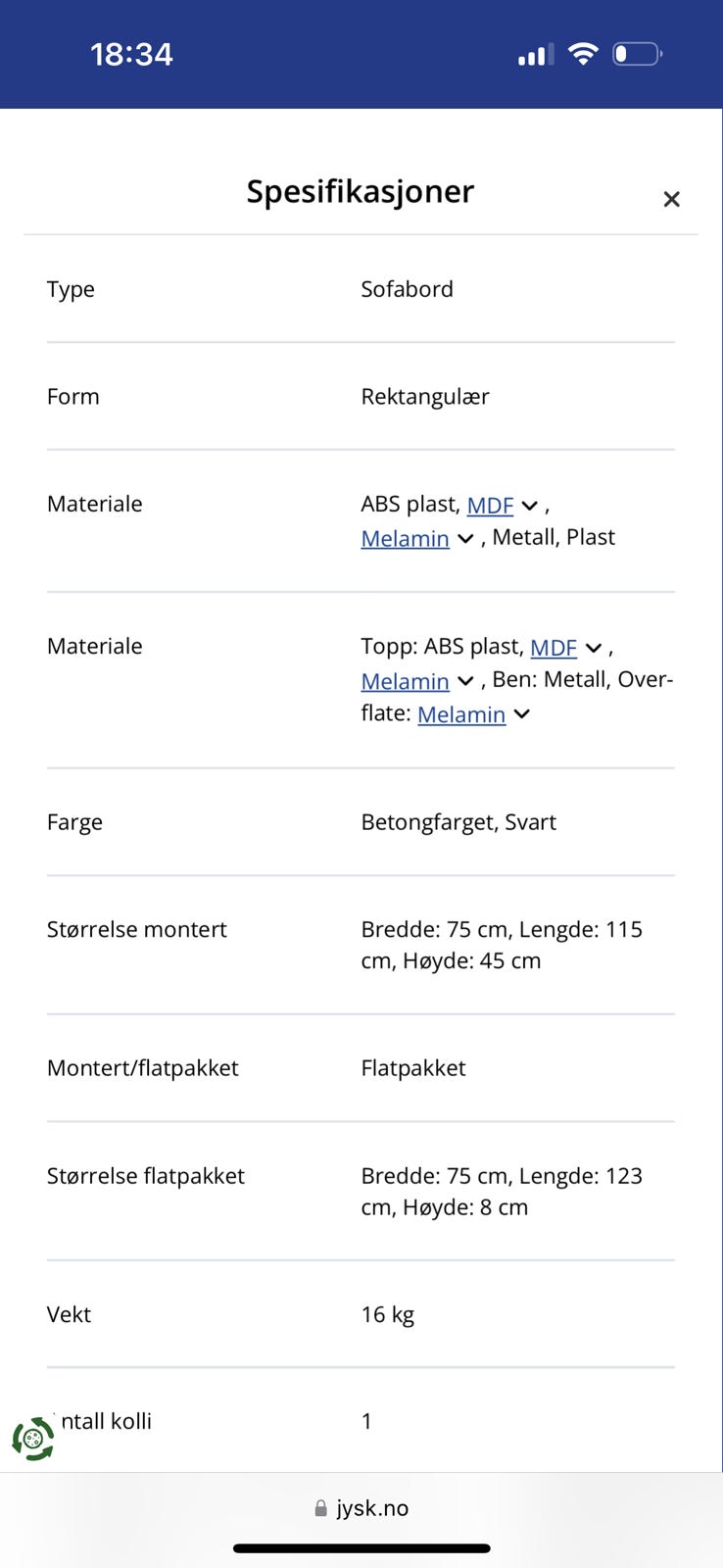
Task: Expand chevron next to Melamin before 'Ben: Metall'
Action: pyautogui.click(x=466, y=681)
